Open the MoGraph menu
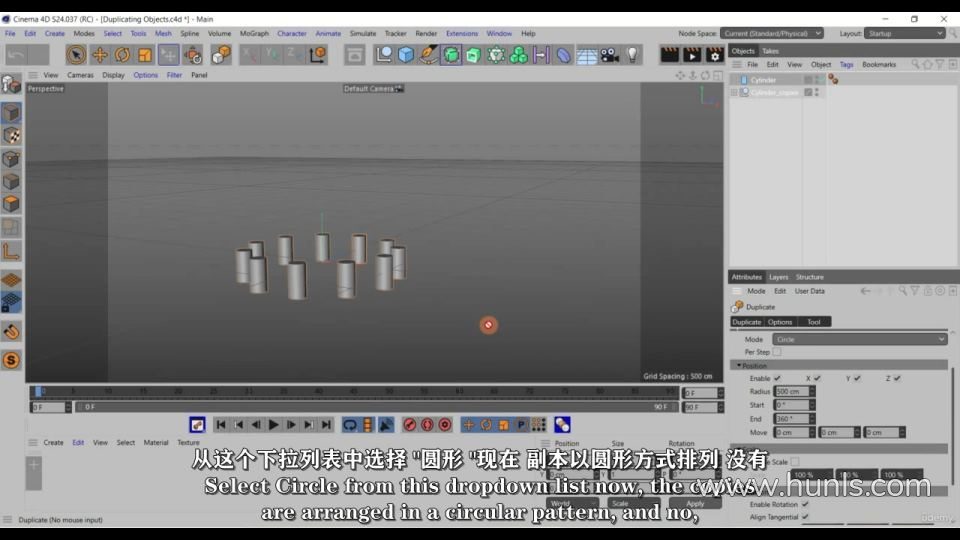 (254, 34)
